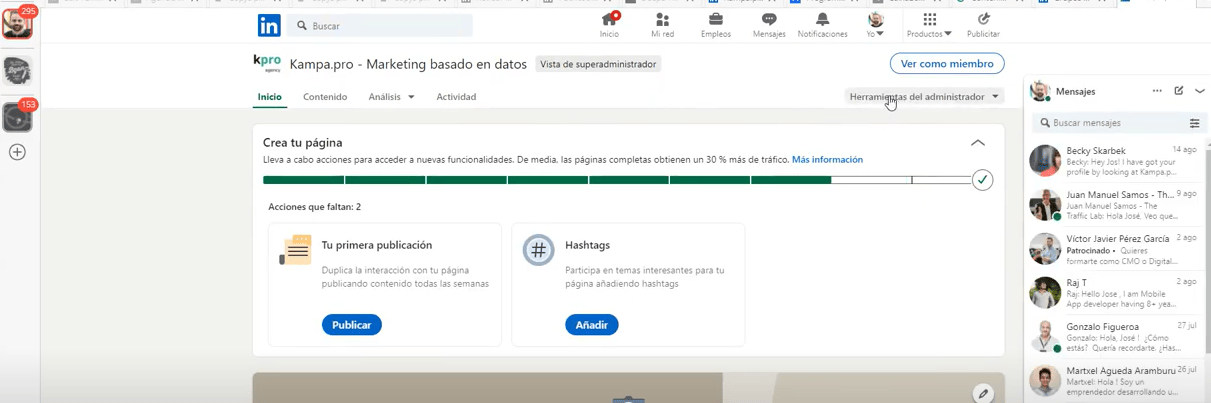Click the Tu primera publicación heading
The image size is (1211, 403).
(376, 245)
